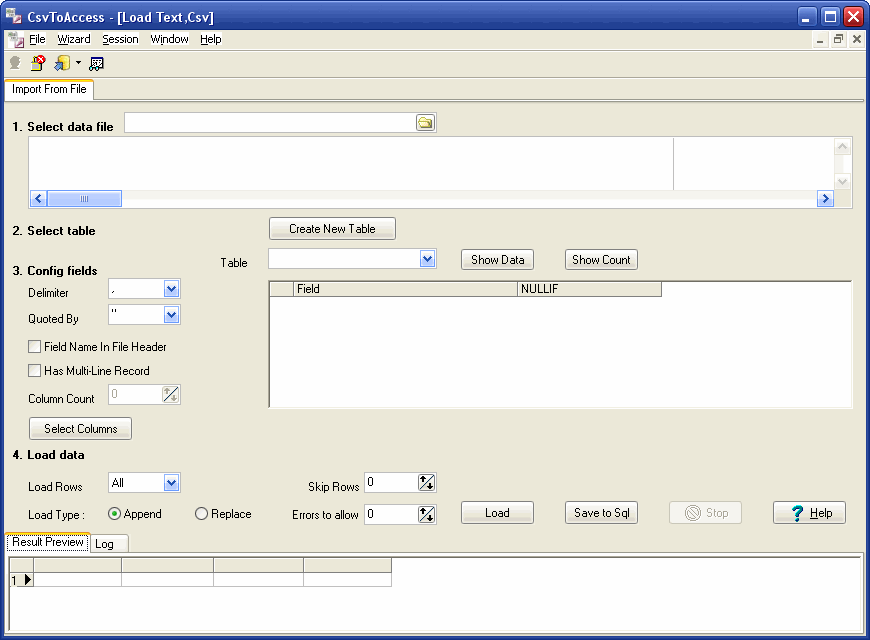This screenshot has height=640, width=870.
Task: Click the Errors to allow input field
Action: tap(391, 515)
